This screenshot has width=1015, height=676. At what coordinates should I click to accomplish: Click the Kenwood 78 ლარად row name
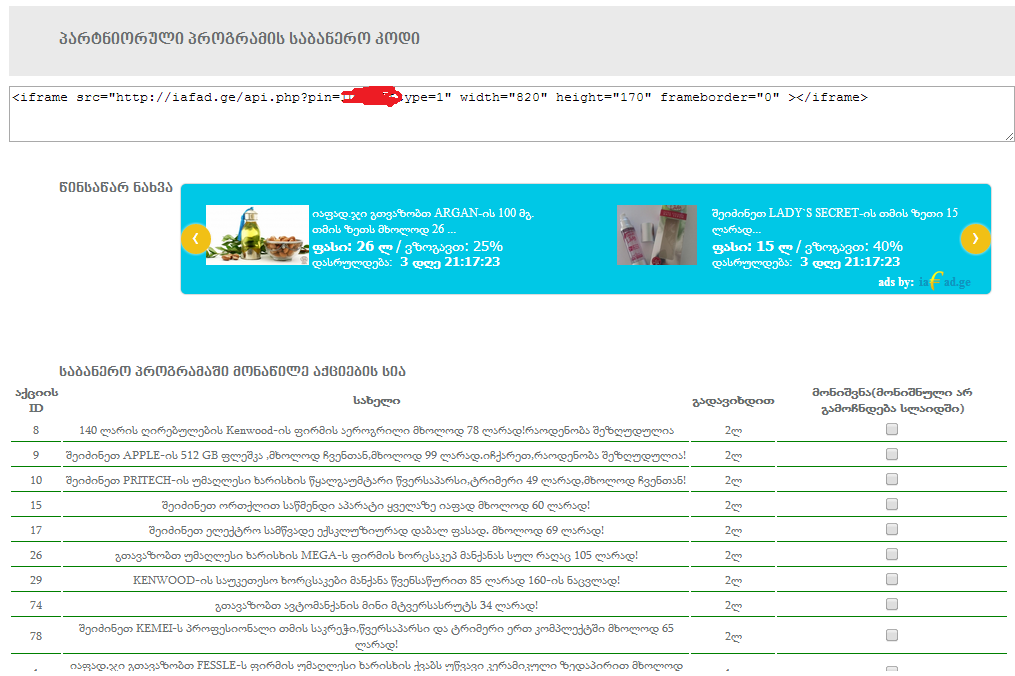[x=376, y=431]
